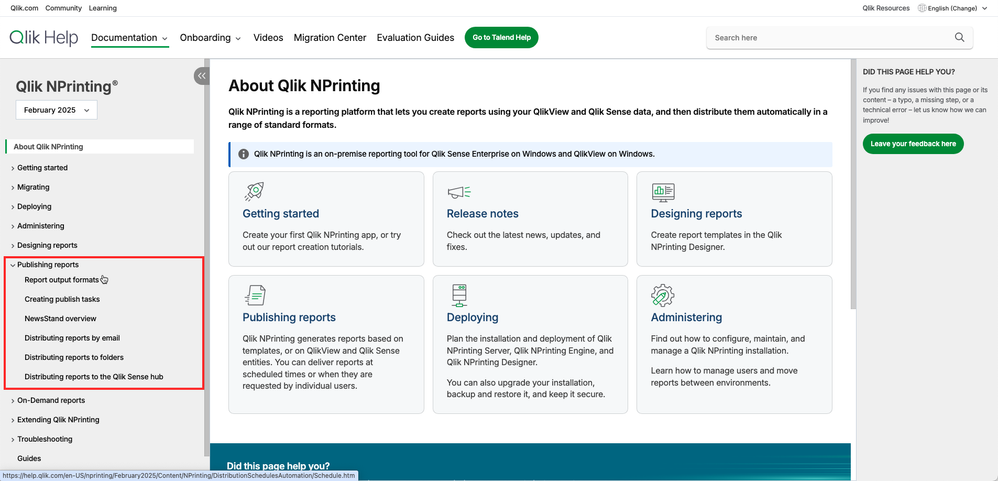Click the Publishing reports document icon
The width and height of the screenshot is (998, 481).
click(x=255, y=295)
